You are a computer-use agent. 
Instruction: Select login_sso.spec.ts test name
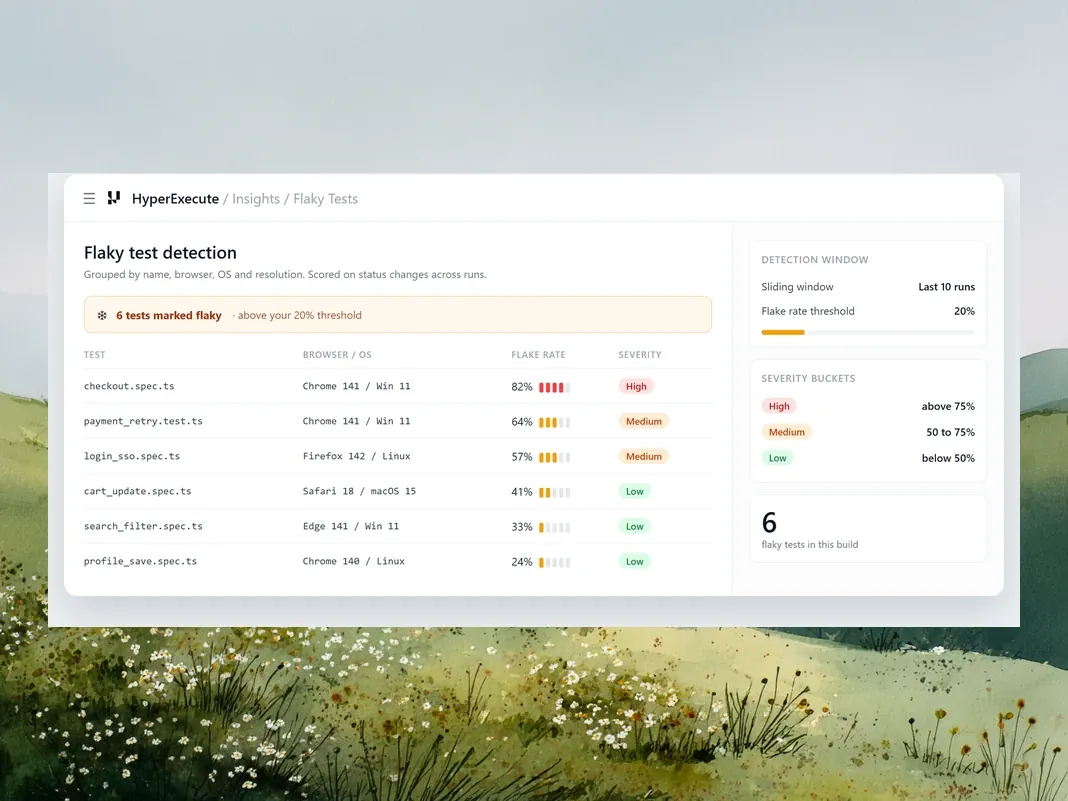point(132,456)
